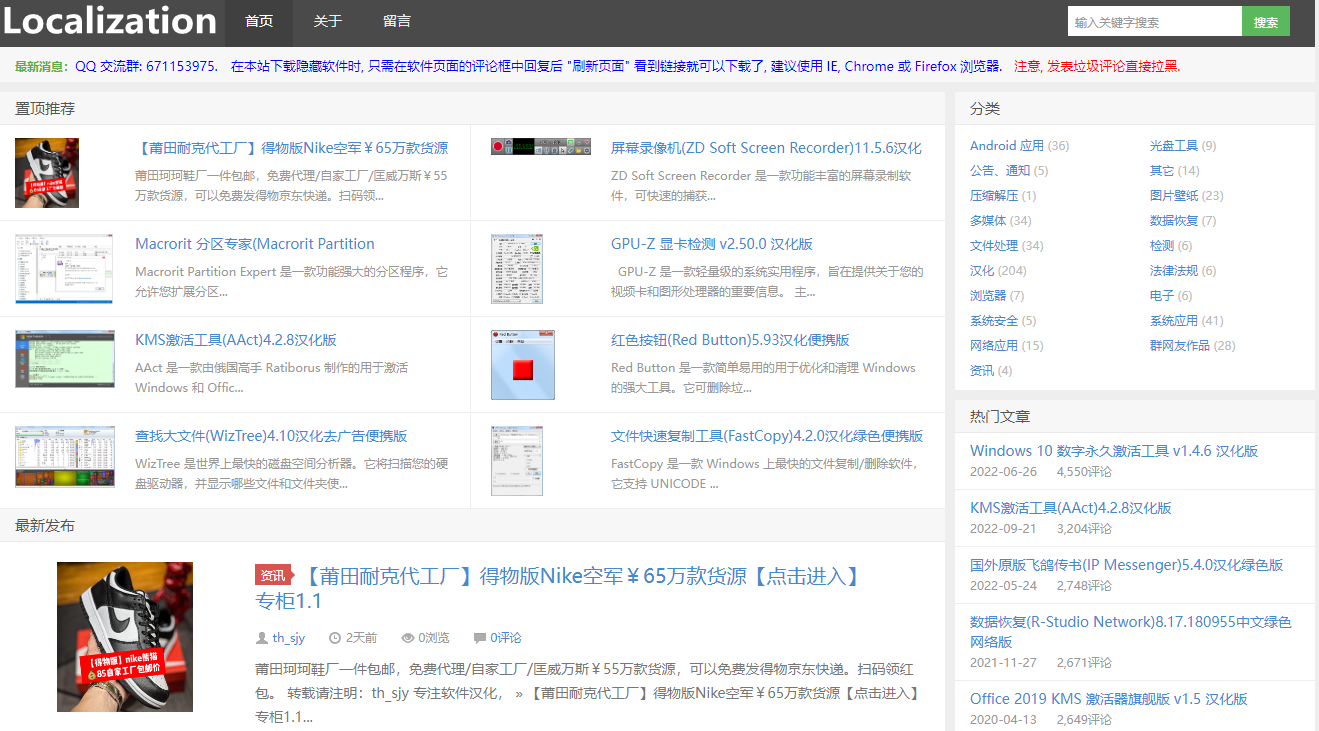Open the ZD Soft Screen Recorder thumbnail
The width and height of the screenshot is (1319, 731).
(541, 147)
